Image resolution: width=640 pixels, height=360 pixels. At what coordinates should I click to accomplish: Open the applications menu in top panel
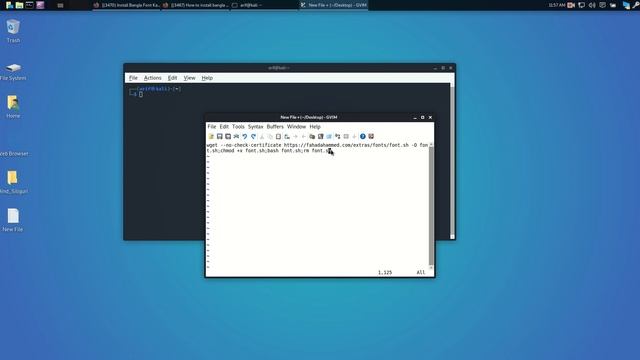(x=9, y=5)
